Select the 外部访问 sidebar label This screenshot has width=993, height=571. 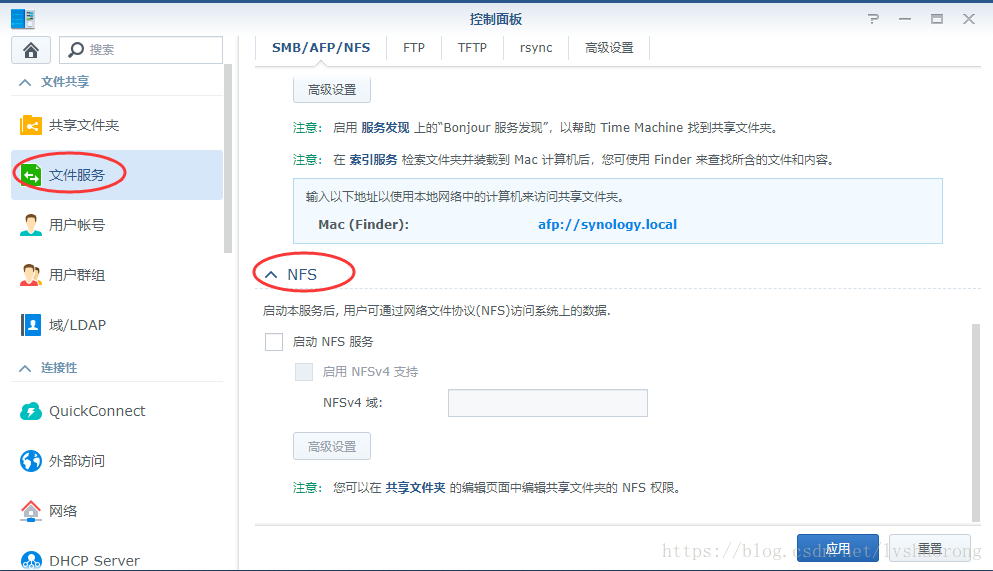click(77, 461)
